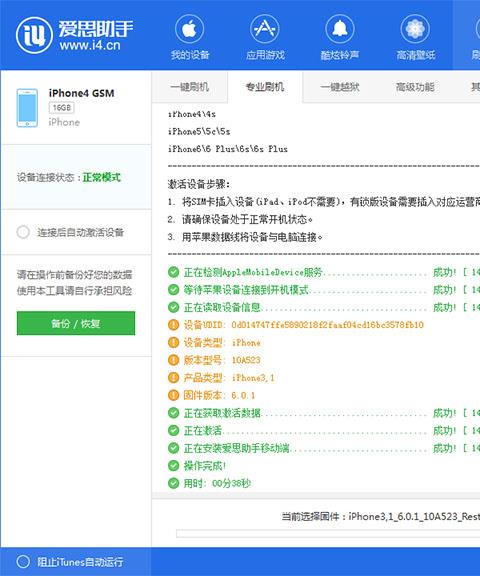Click the 备份 / 恢复 button
This screenshot has width=480, height=576.
(76, 323)
